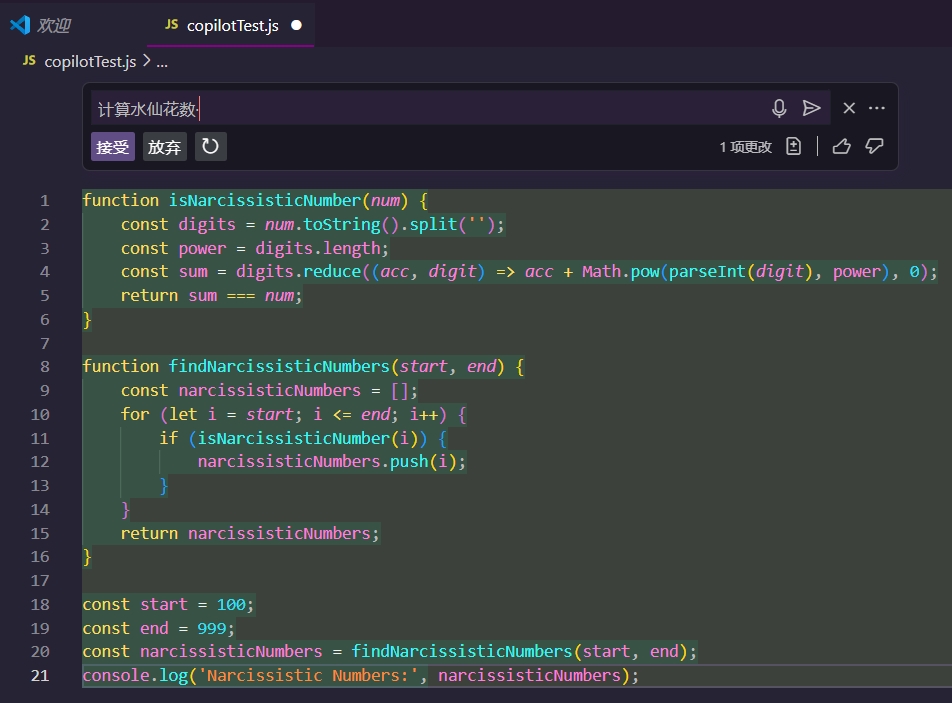Click the unsaved dot on the copilotTest.js tab

coord(296,25)
